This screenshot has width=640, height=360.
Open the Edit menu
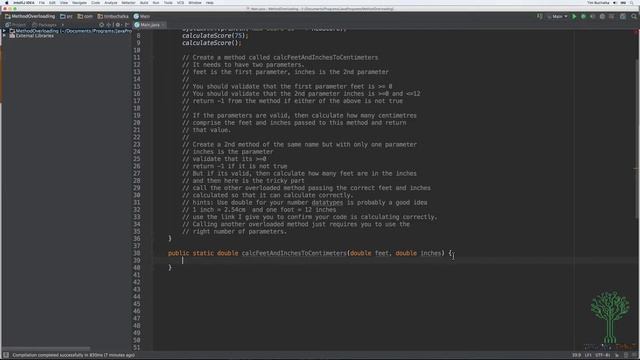[x=52, y=2]
